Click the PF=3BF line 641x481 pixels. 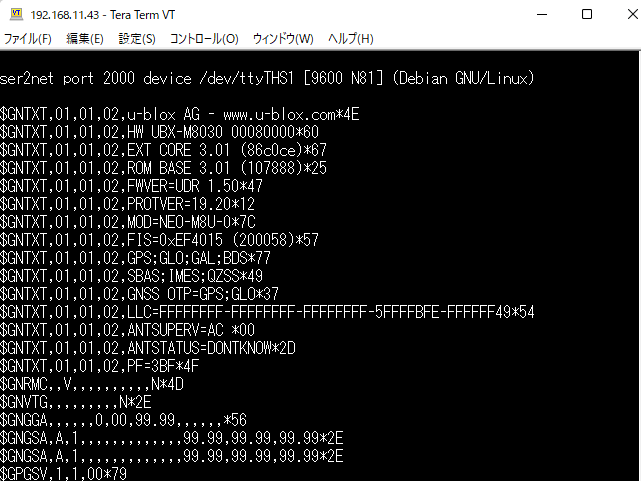(99, 366)
